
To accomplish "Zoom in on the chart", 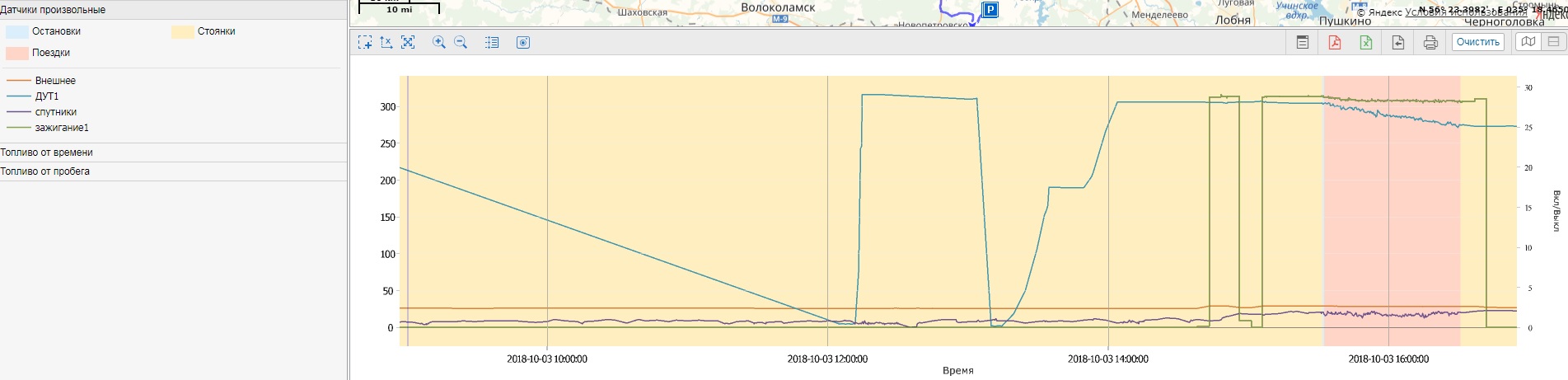I will click(x=439, y=42).
